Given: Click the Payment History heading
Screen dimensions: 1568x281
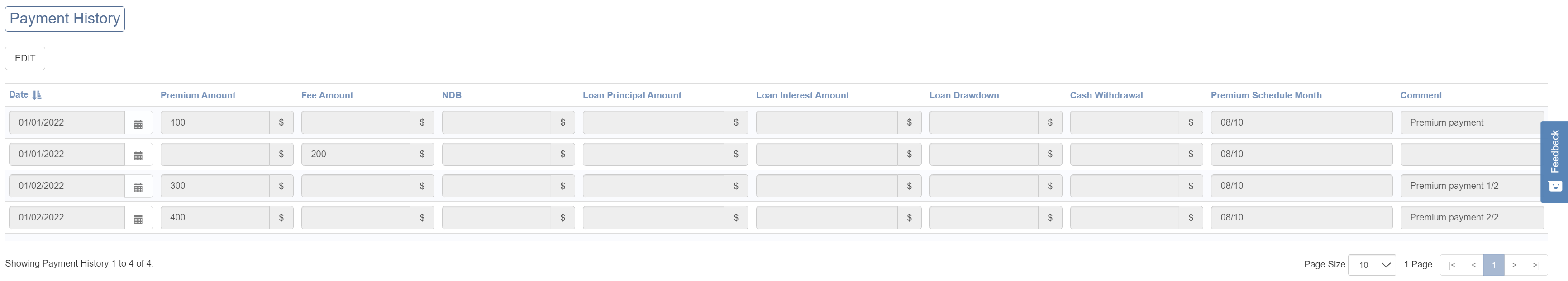Looking at the screenshot, I should pyautogui.click(x=65, y=19).
